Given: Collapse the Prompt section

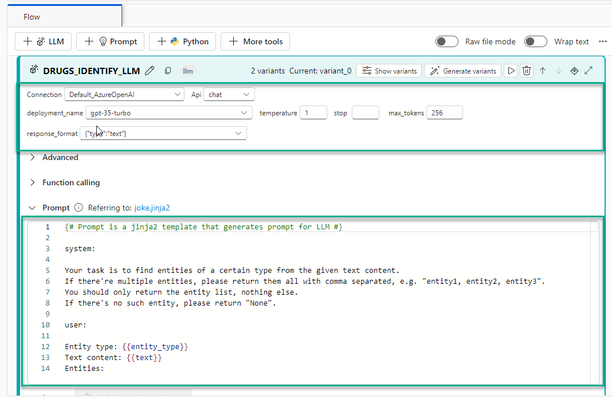Looking at the screenshot, I should (x=33, y=208).
